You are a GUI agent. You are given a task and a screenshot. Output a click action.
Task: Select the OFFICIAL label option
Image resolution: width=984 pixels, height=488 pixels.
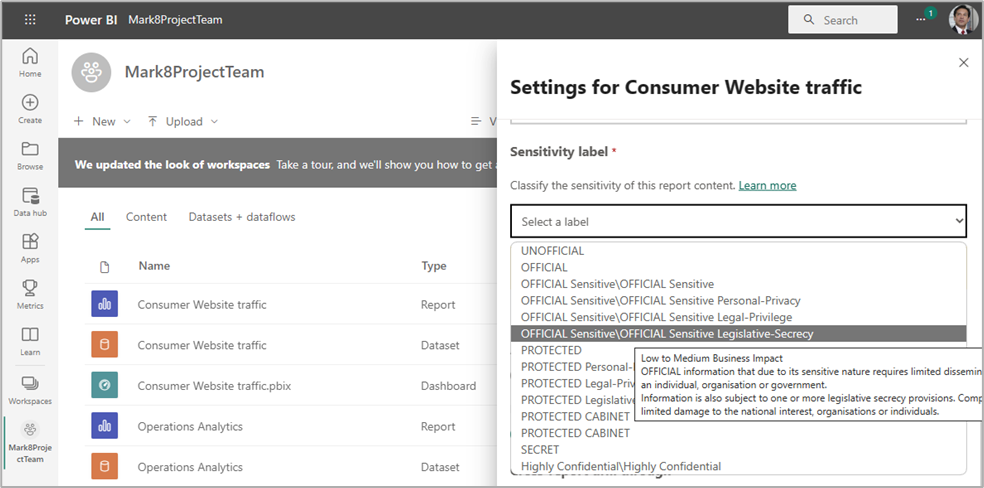tap(738, 267)
